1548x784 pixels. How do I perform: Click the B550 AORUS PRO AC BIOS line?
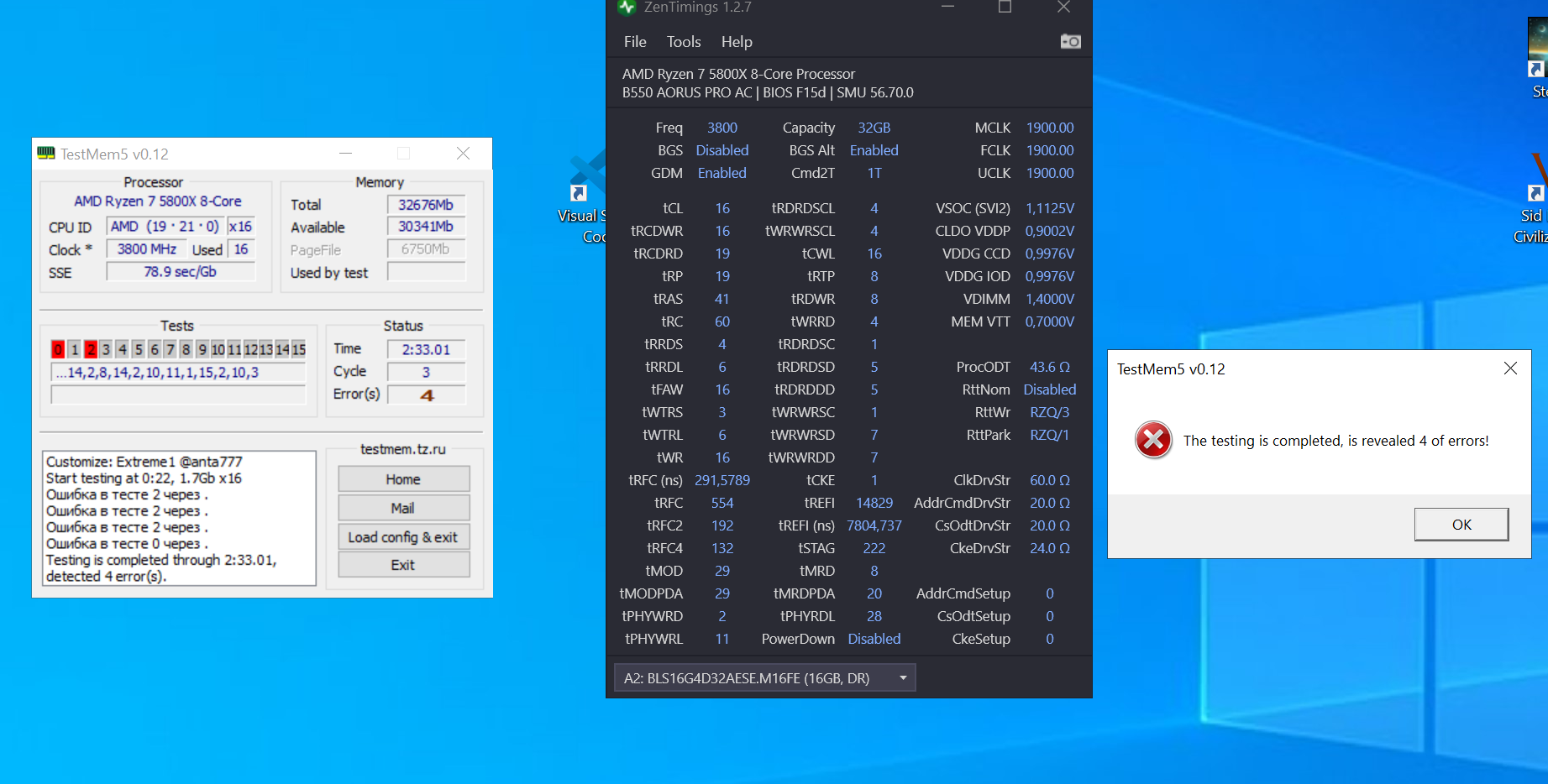coord(768,92)
